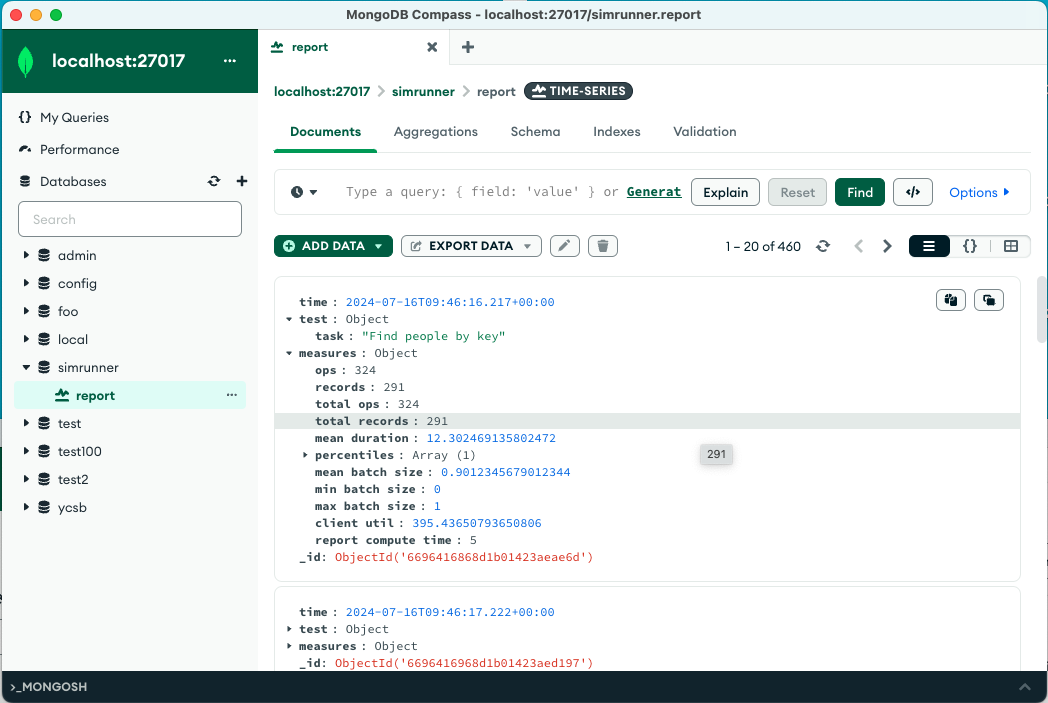
Task: Switch to the Indexes tab
Action: 616,132
